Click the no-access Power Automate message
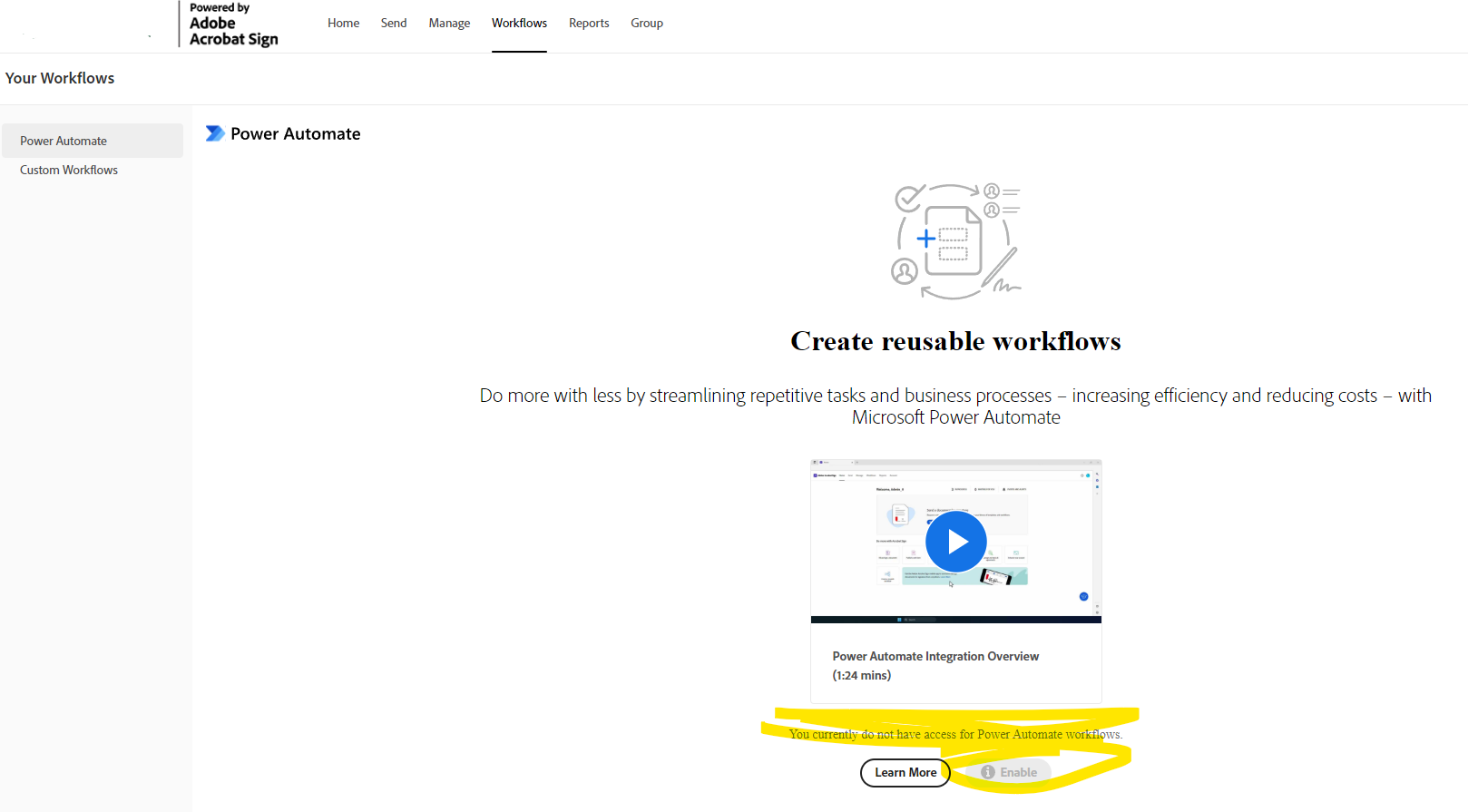Screen dimensions: 1468x812 955,734
